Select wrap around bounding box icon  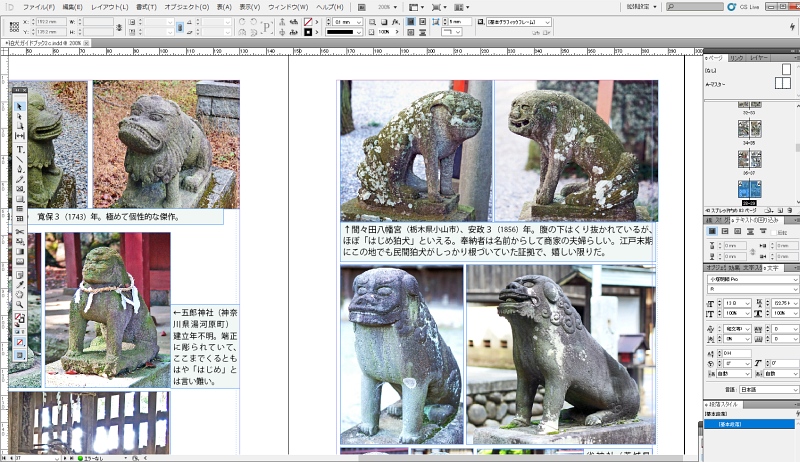tap(725, 232)
